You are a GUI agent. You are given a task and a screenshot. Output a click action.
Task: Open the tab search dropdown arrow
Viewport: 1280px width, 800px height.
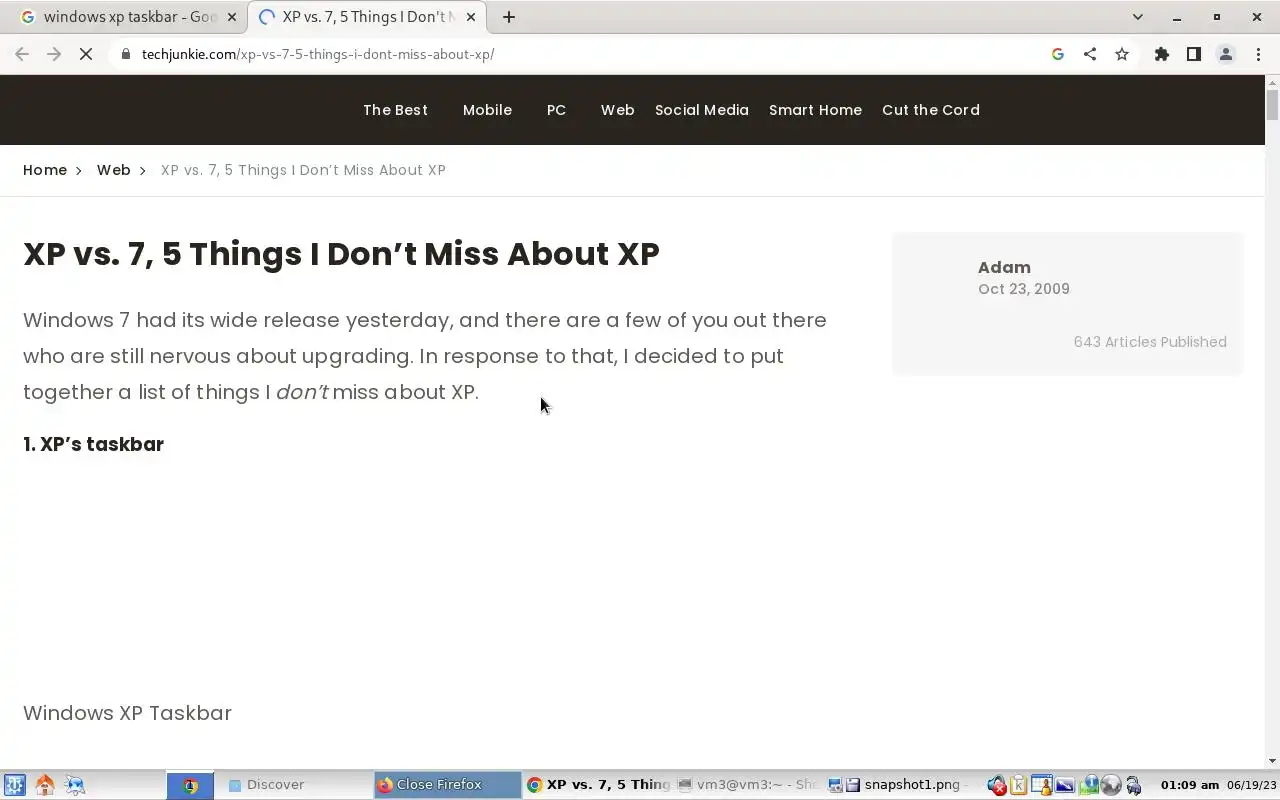1138,17
